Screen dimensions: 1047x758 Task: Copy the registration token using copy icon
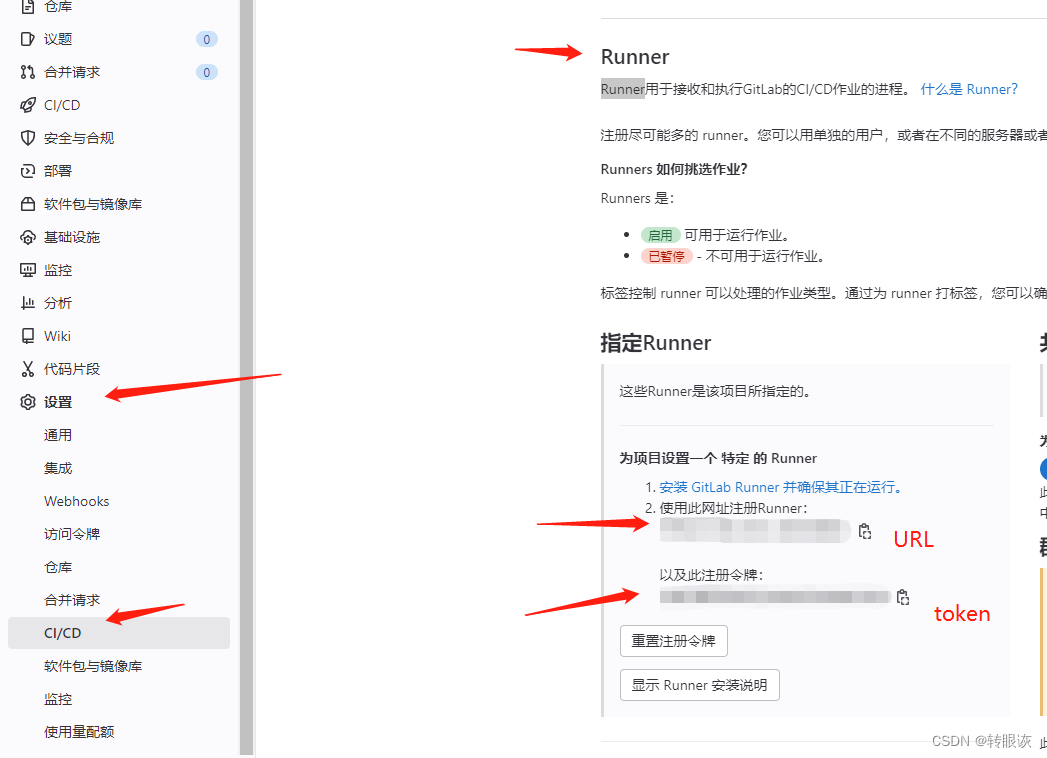pyautogui.click(x=902, y=596)
